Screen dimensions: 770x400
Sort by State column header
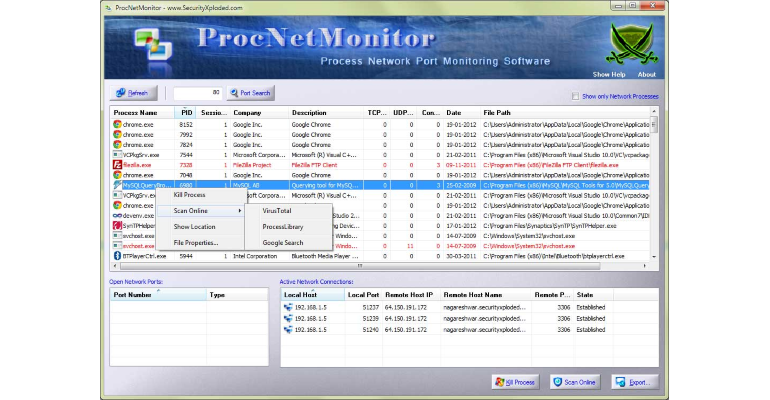click(593, 295)
